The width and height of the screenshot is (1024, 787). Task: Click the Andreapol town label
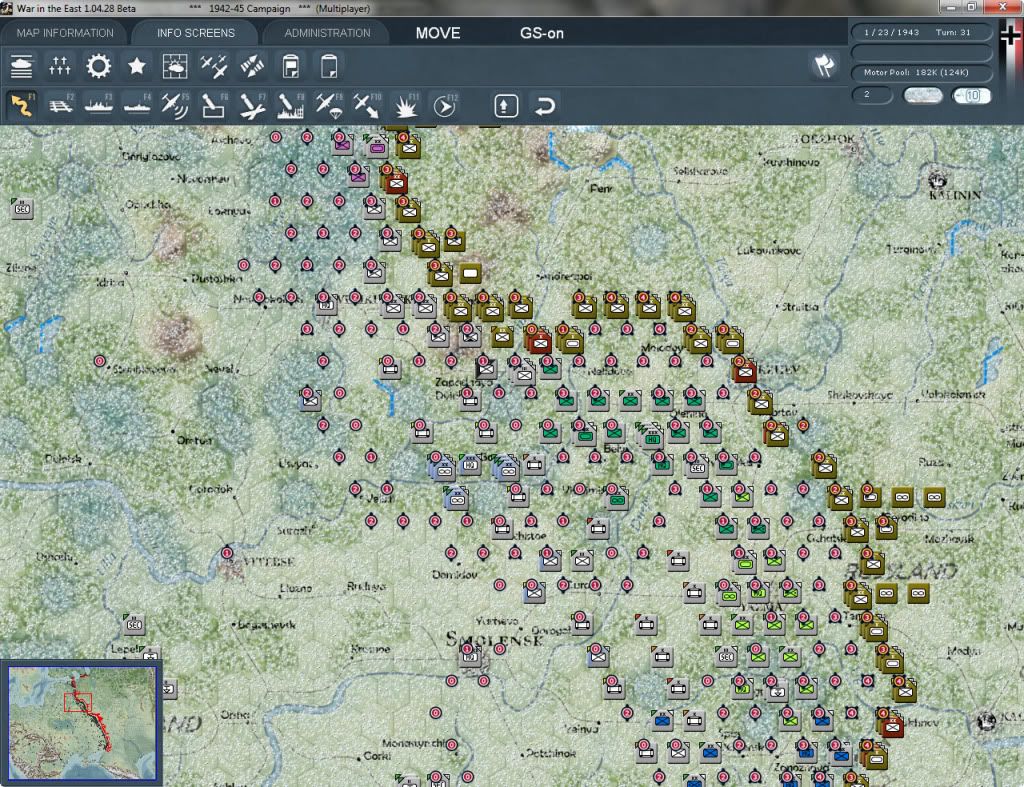click(x=566, y=276)
